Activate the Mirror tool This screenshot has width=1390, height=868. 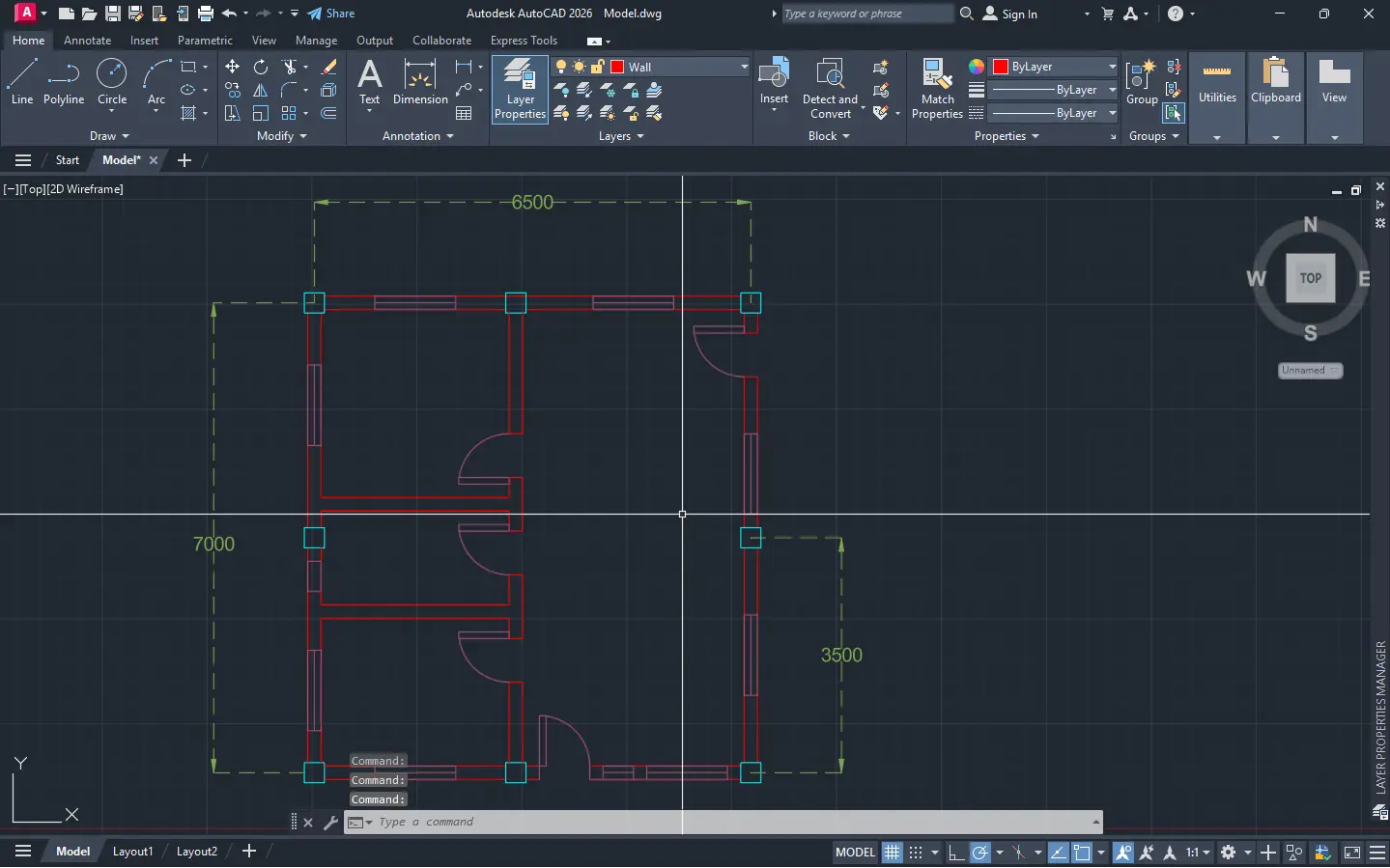pyautogui.click(x=261, y=90)
